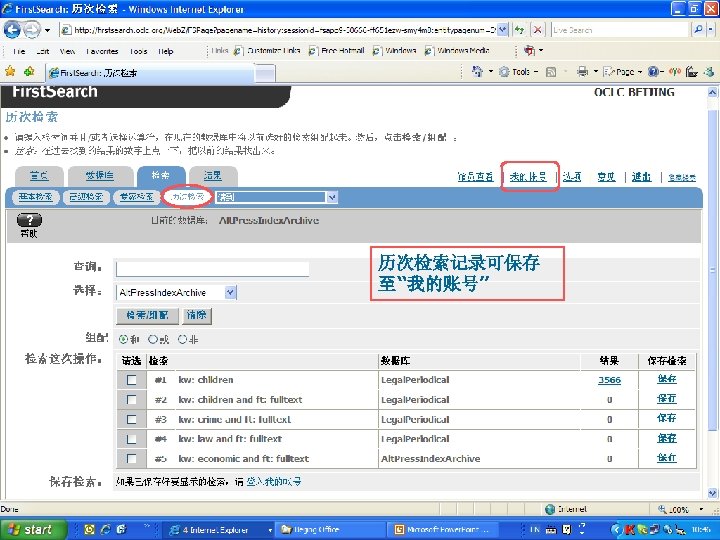The height and width of the screenshot is (540, 720).
Task: Click the red K tray icon
Action: pyautogui.click(x=629, y=529)
